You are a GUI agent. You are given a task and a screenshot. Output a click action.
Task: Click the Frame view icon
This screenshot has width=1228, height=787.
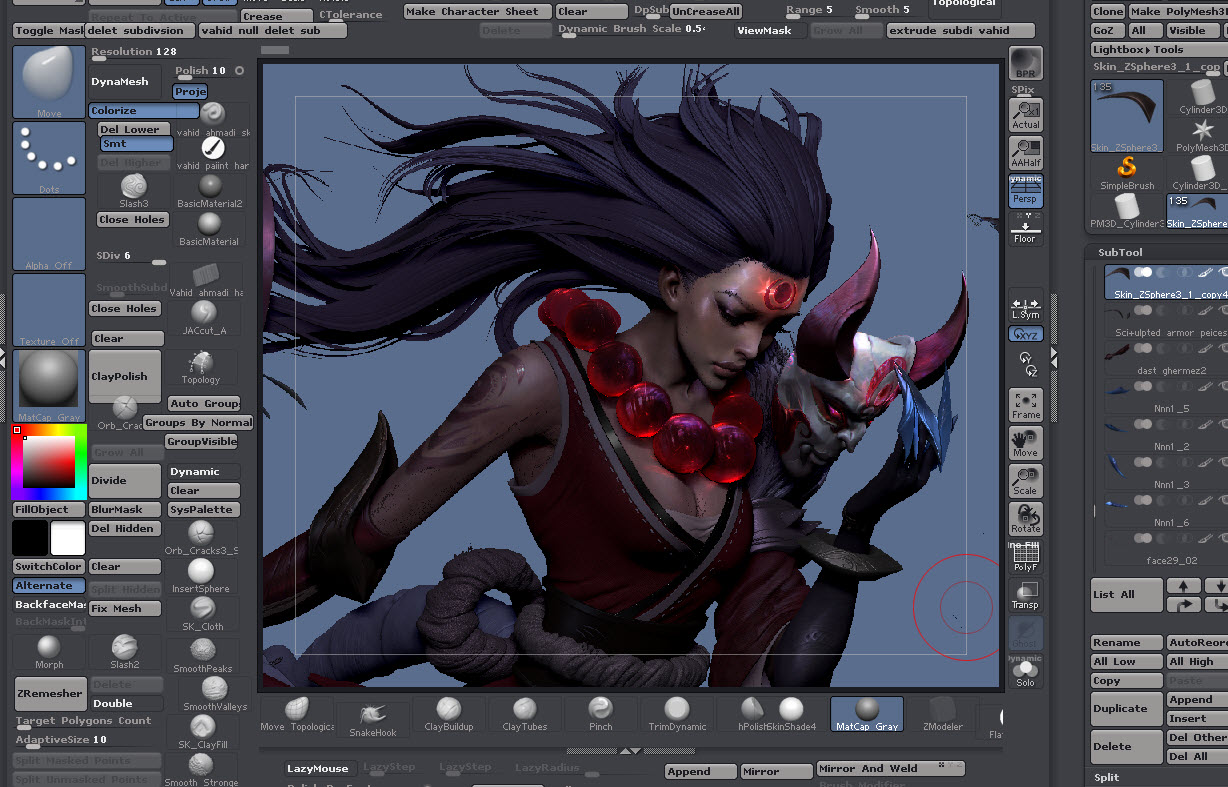[1025, 404]
